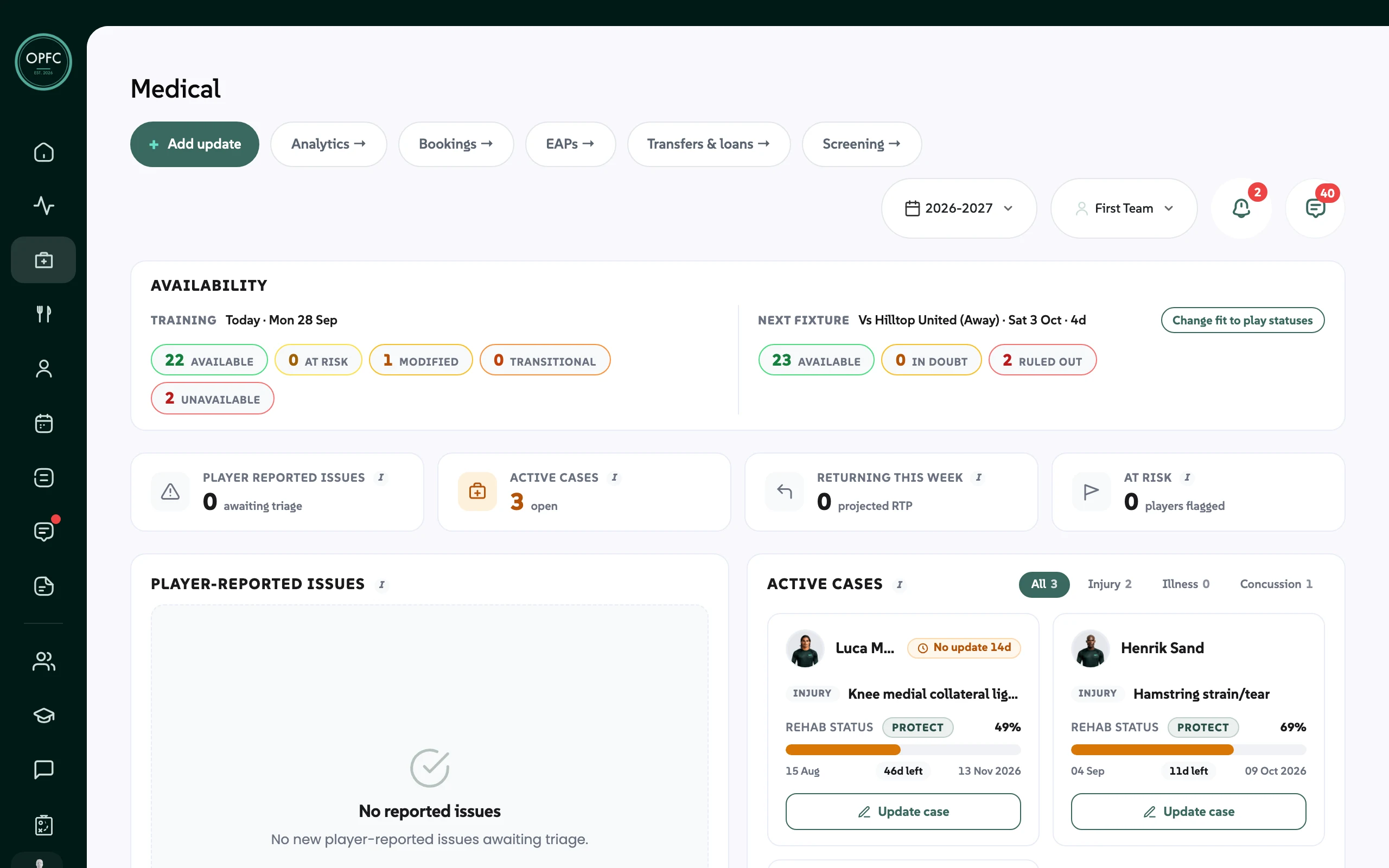1389x868 pixels.
Task: Open the single player profile sidebar icon
Action: pos(43,368)
